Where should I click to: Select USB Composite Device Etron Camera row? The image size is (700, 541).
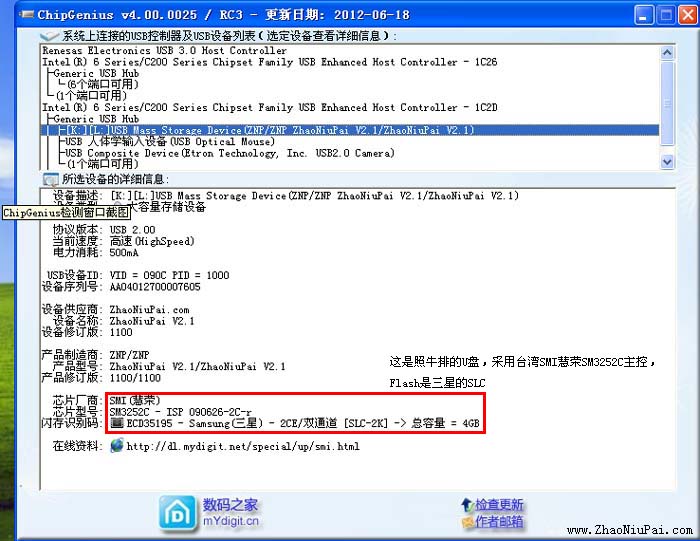click(x=230, y=153)
